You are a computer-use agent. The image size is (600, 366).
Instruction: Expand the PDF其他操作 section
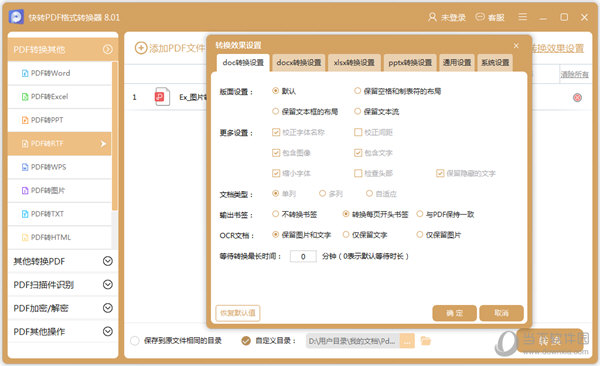point(62,332)
